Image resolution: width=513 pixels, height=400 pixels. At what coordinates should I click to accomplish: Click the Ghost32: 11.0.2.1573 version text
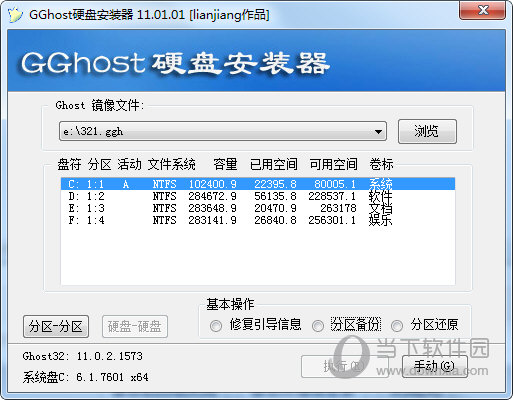point(83,356)
